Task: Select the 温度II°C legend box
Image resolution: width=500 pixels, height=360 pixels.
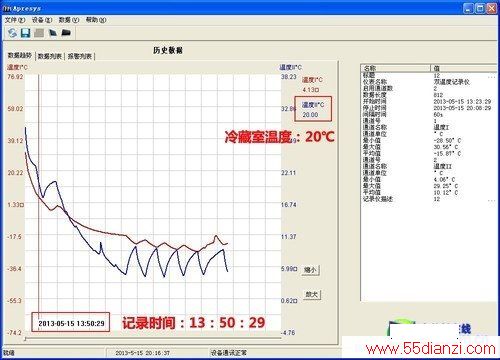Action: pos(313,109)
